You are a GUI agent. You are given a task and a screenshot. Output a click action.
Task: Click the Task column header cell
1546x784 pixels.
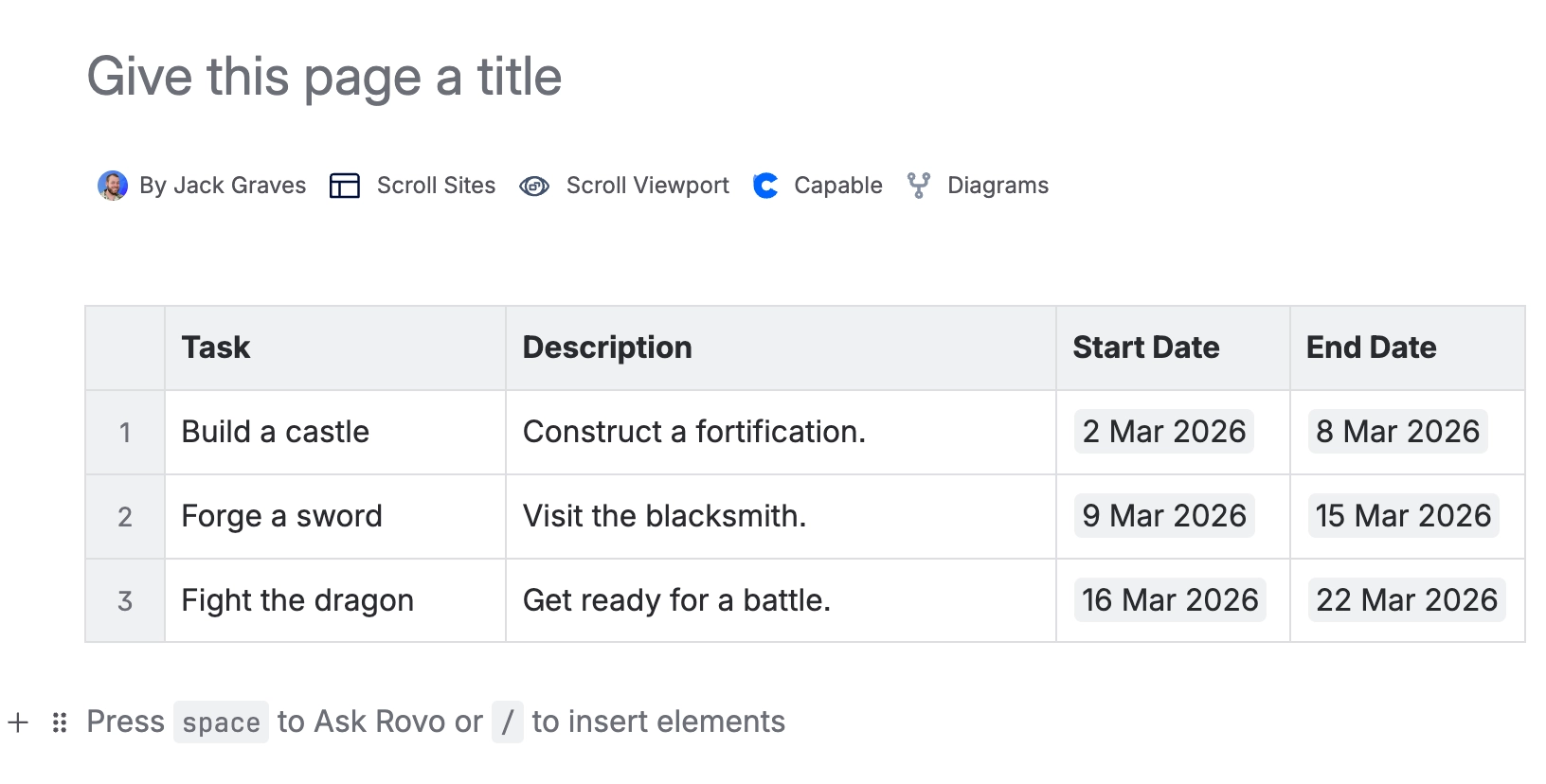pos(334,347)
